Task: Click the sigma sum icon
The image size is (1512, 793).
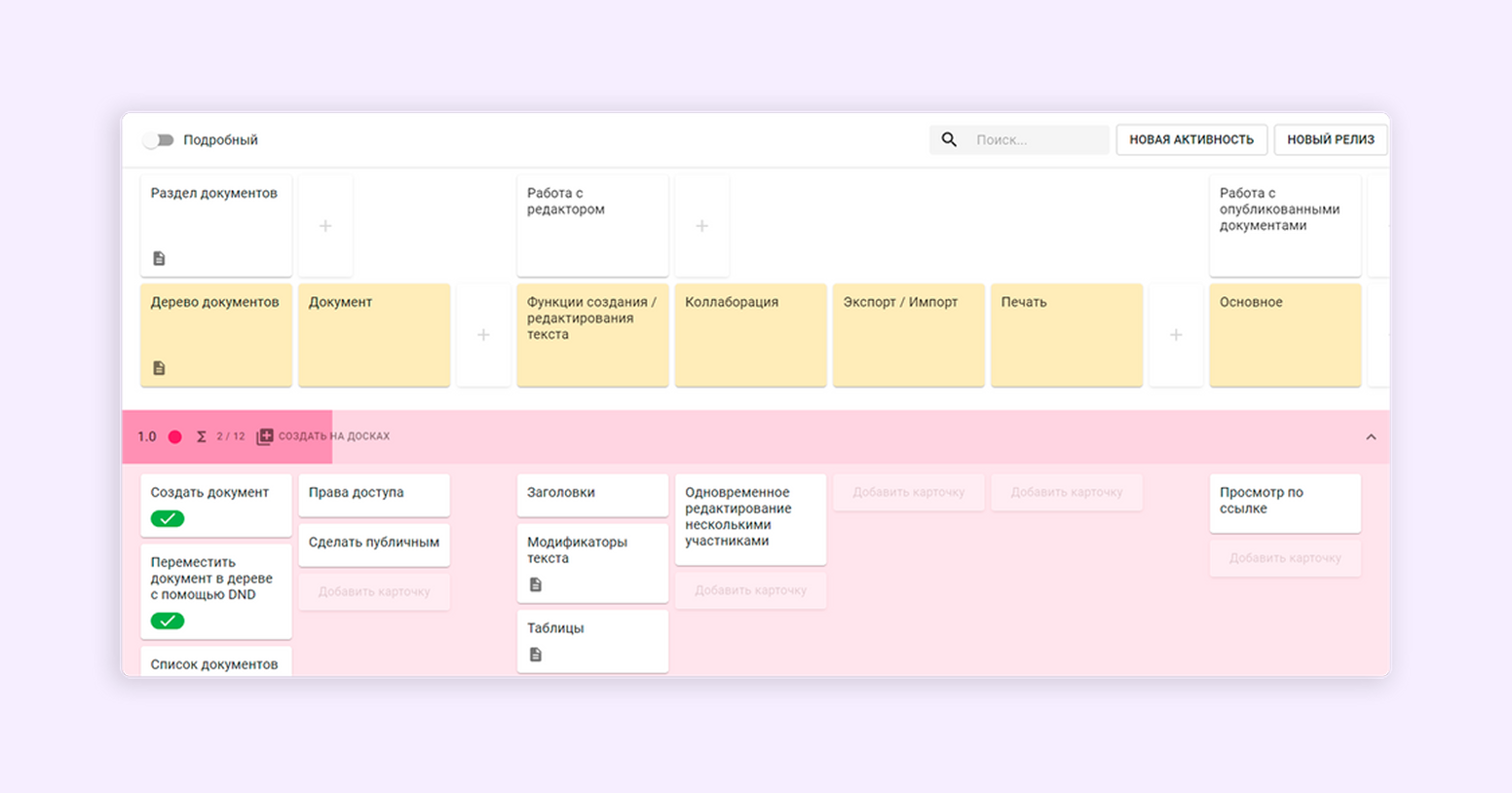Action: pos(202,436)
